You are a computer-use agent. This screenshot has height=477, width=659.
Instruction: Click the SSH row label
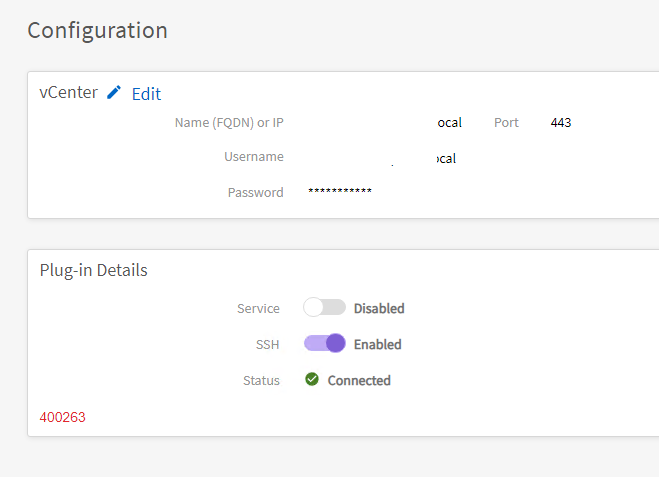click(267, 344)
